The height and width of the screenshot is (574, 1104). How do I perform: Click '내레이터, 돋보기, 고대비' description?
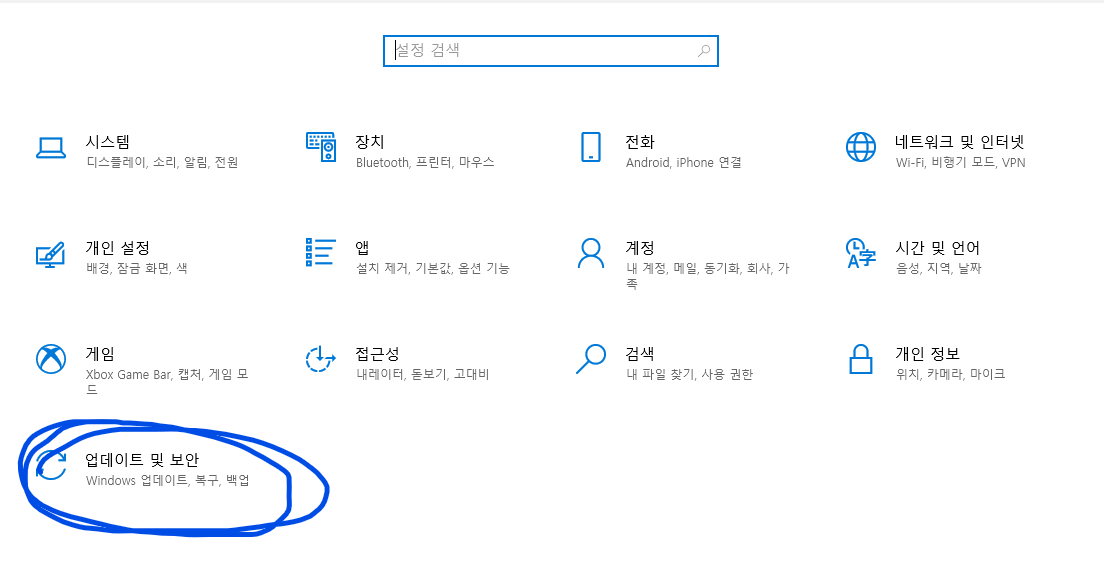tap(422, 374)
